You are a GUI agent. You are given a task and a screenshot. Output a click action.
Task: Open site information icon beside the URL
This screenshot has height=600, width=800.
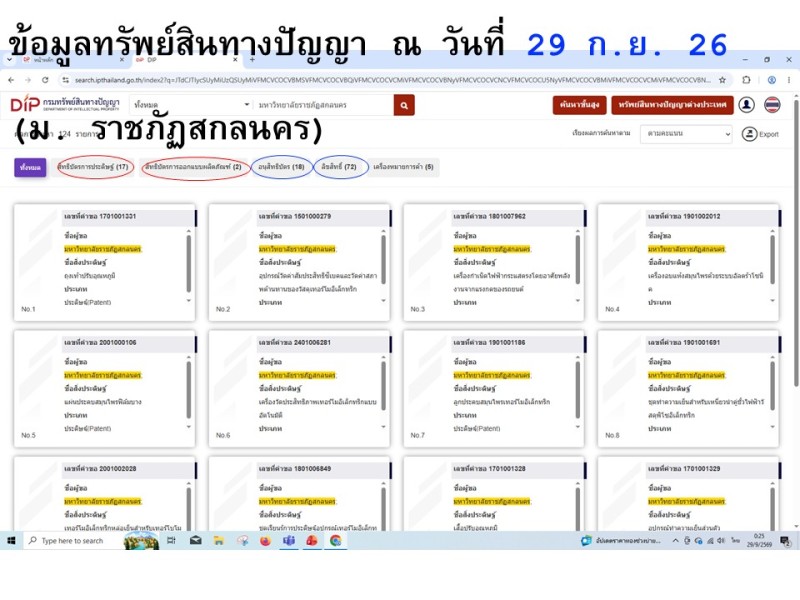[x=65, y=80]
